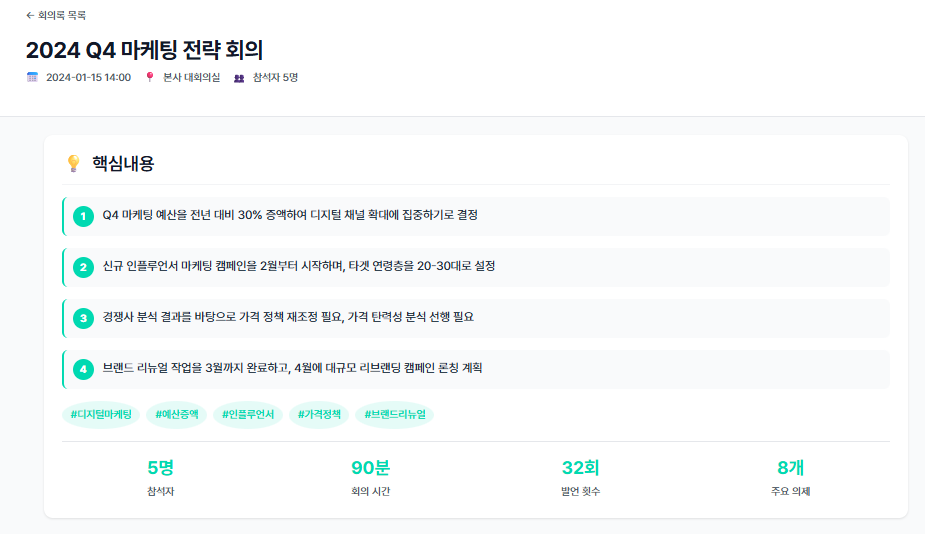Select the #브랜드리뉴얼 tag
The height and width of the screenshot is (534, 925).
pyautogui.click(x=395, y=414)
